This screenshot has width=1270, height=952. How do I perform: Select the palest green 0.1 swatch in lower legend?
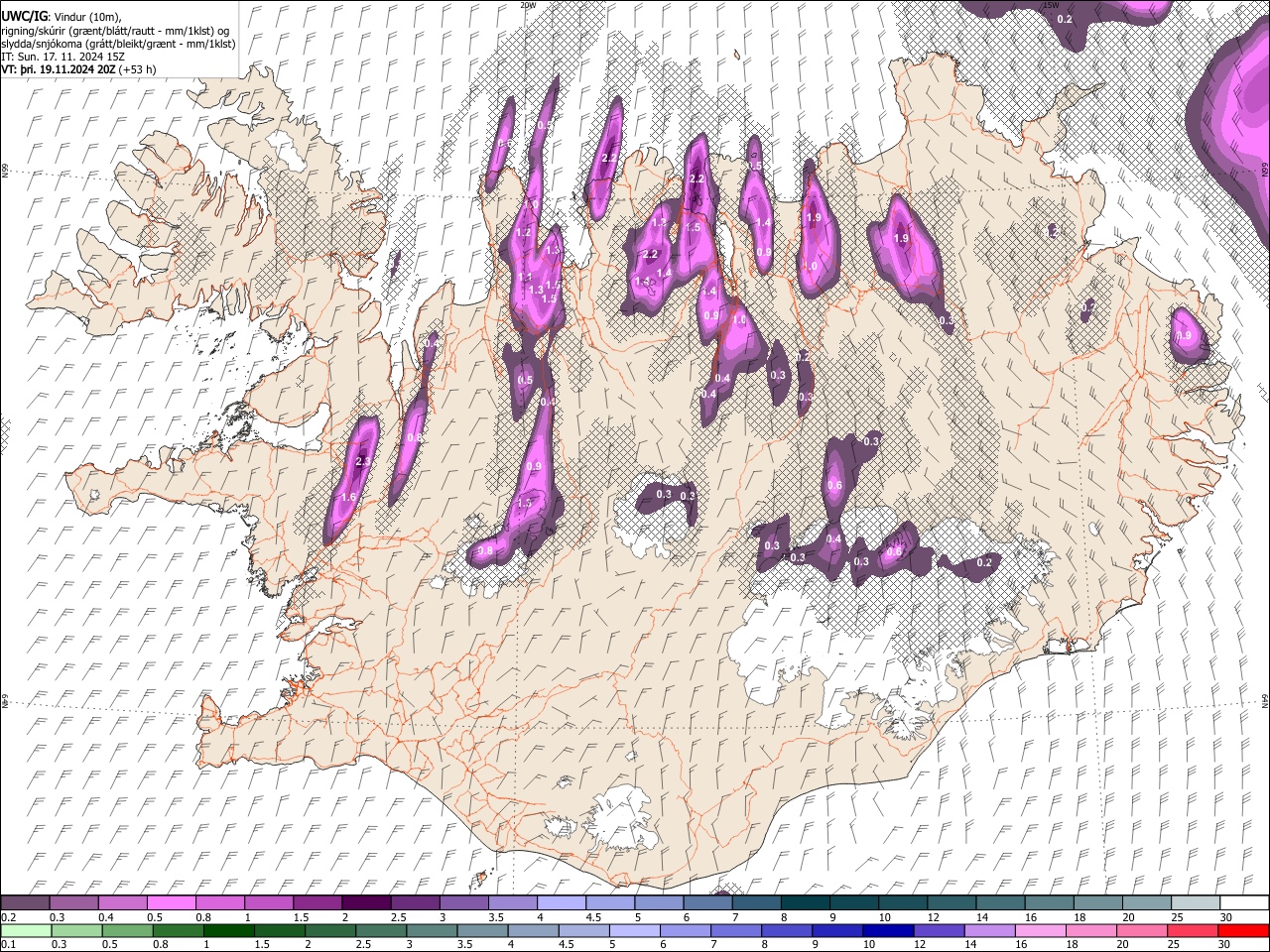[25, 930]
